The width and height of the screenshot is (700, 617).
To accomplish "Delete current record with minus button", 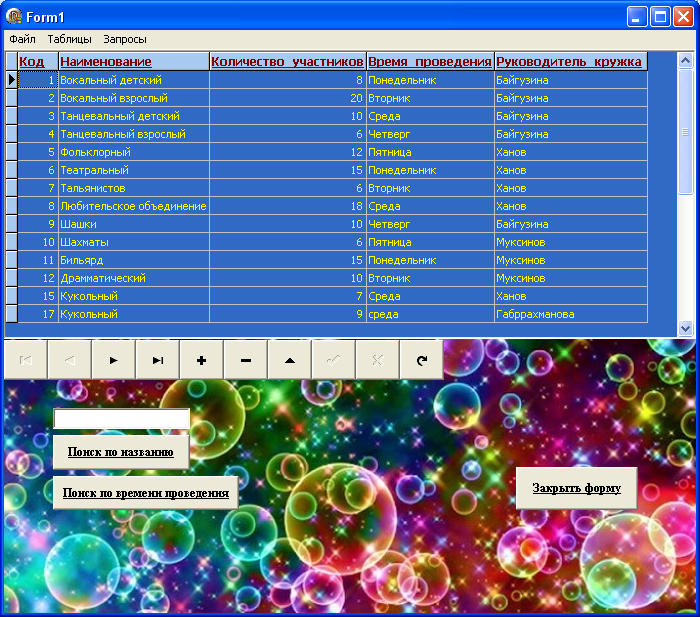I will pyautogui.click(x=246, y=360).
